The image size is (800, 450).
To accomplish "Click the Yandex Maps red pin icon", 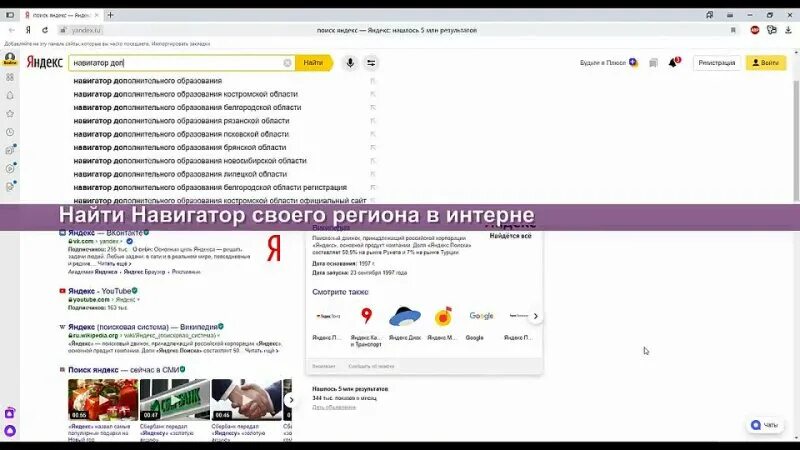I will coord(366,316).
